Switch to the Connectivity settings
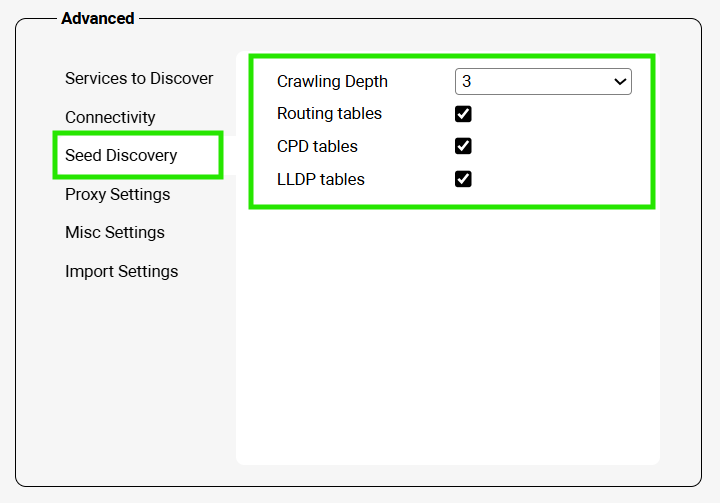 point(110,117)
